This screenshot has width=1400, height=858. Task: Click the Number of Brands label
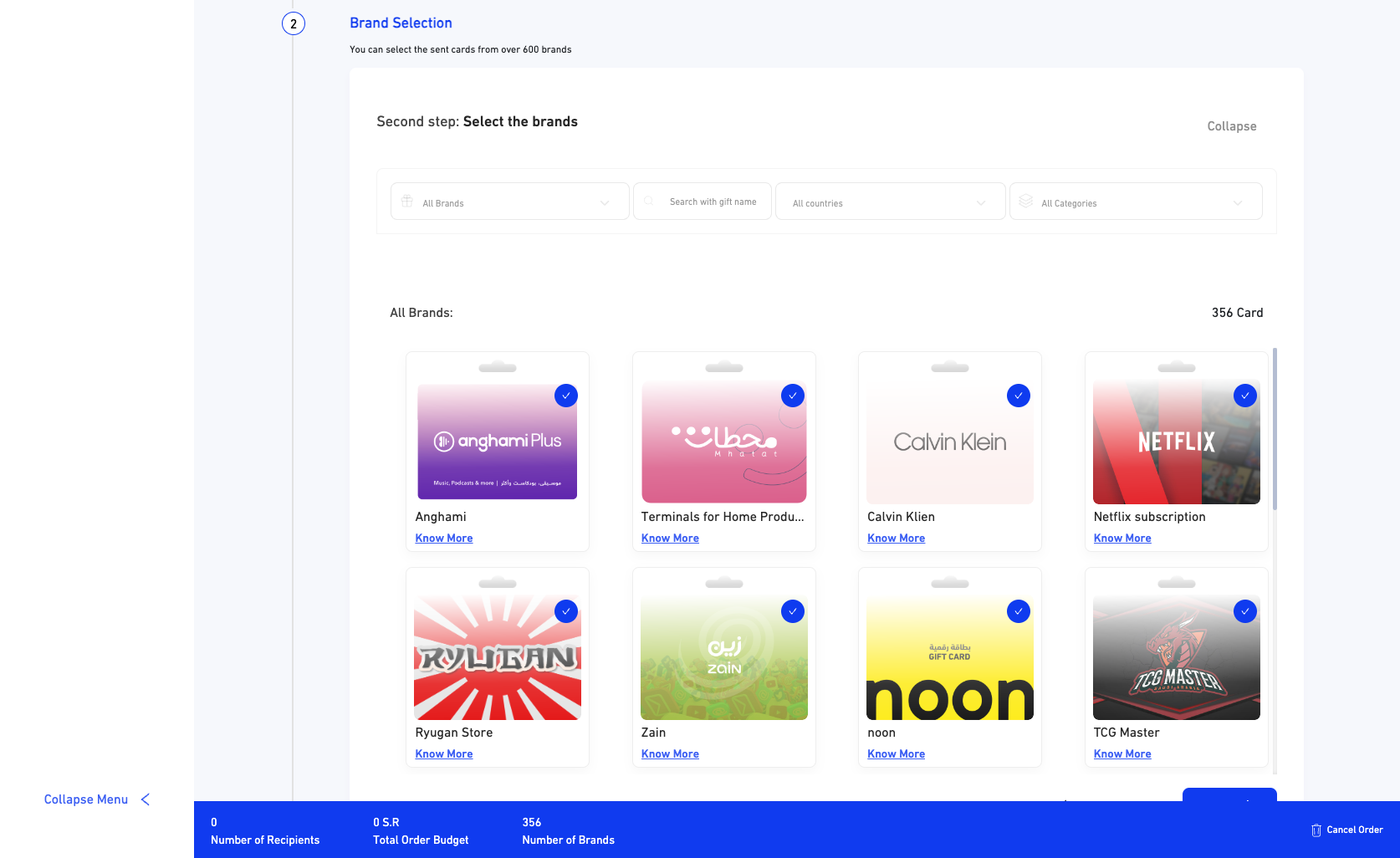569,840
